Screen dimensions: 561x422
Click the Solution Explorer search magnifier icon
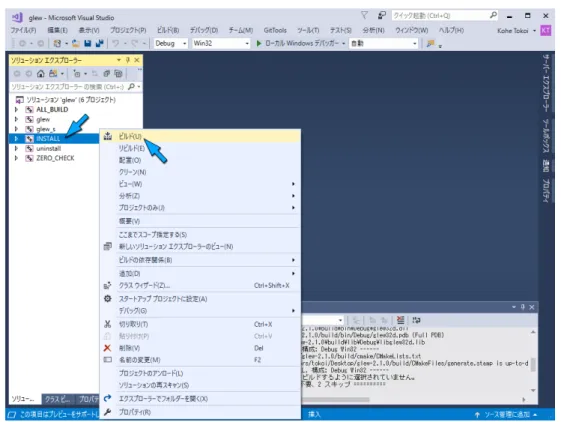[x=131, y=87]
